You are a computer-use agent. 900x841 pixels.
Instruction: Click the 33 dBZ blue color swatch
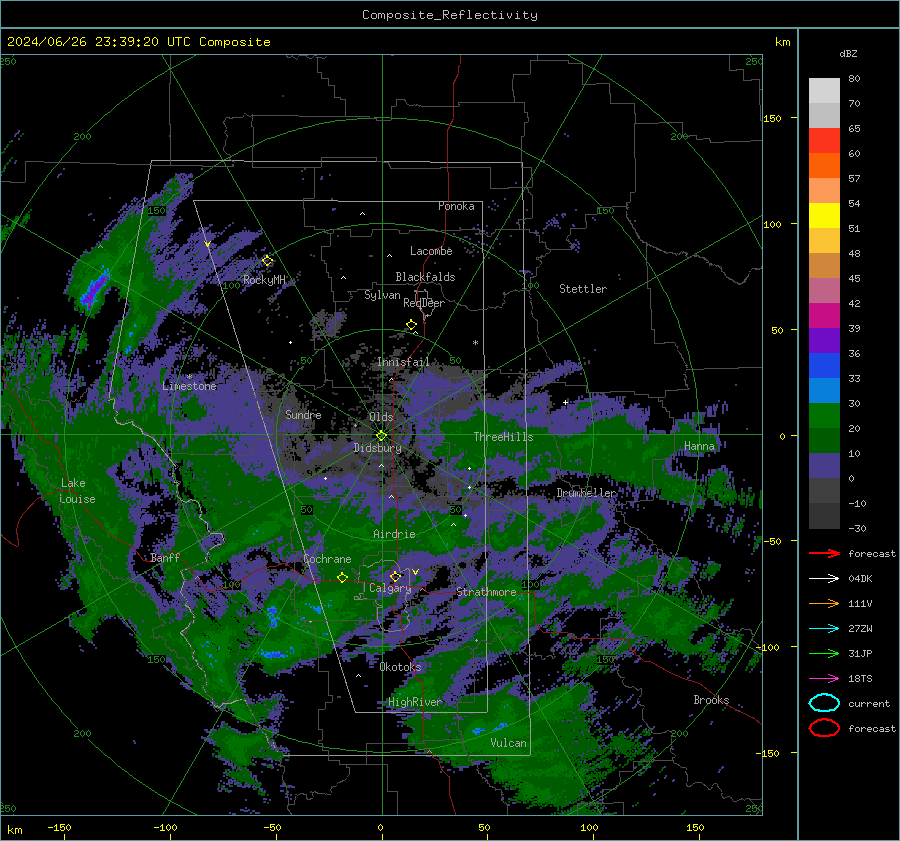tap(824, 390)
